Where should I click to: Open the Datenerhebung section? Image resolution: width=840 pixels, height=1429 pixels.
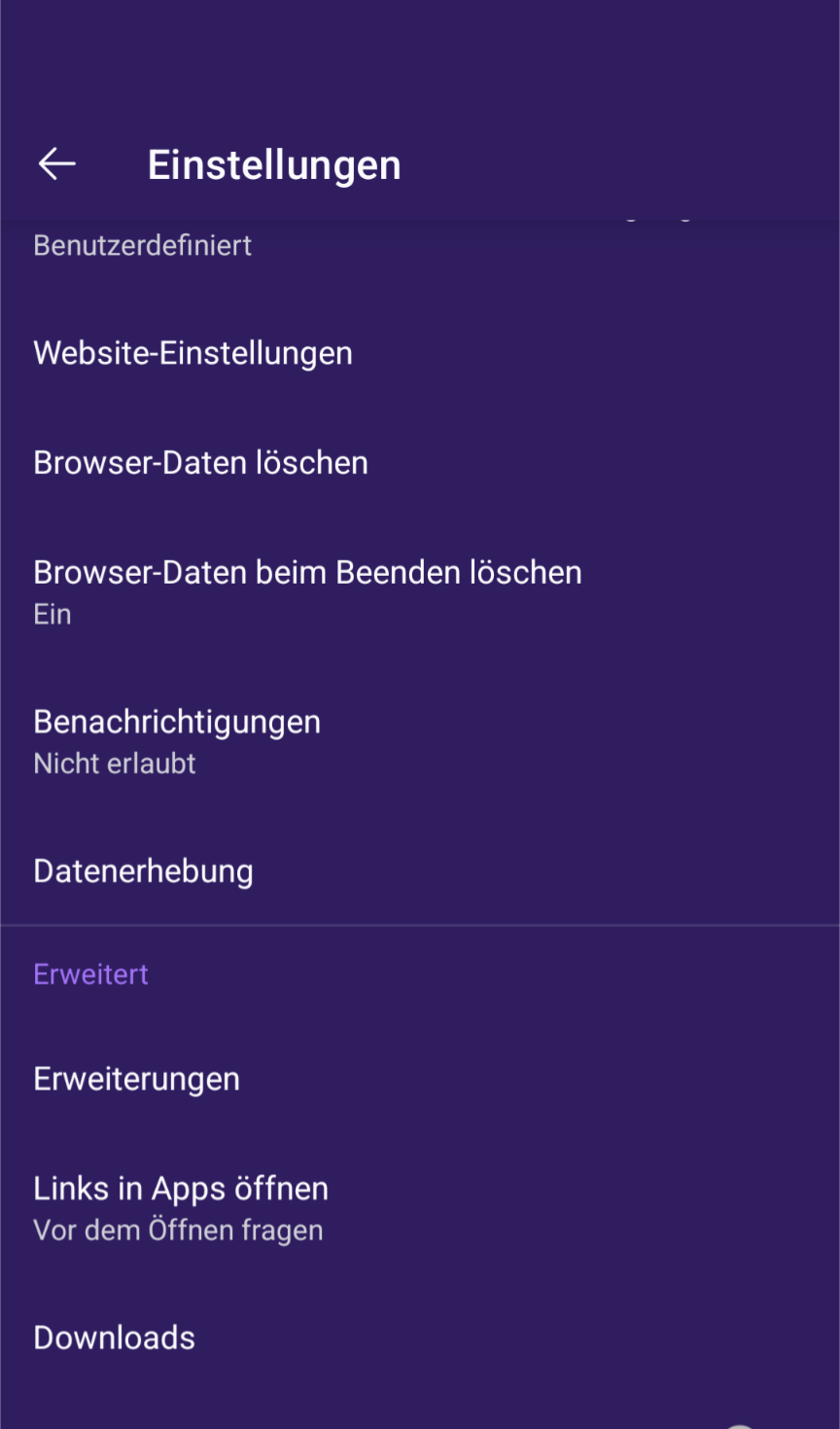[143, 870]
